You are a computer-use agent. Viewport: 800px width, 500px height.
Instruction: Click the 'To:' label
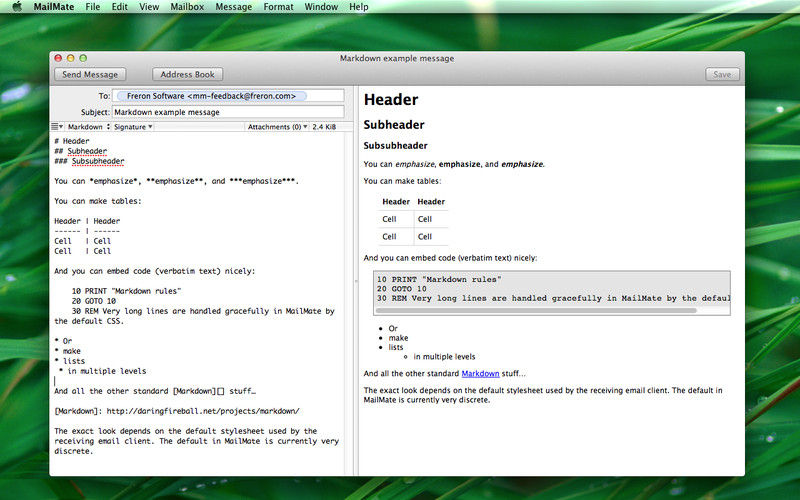[104, 96]
